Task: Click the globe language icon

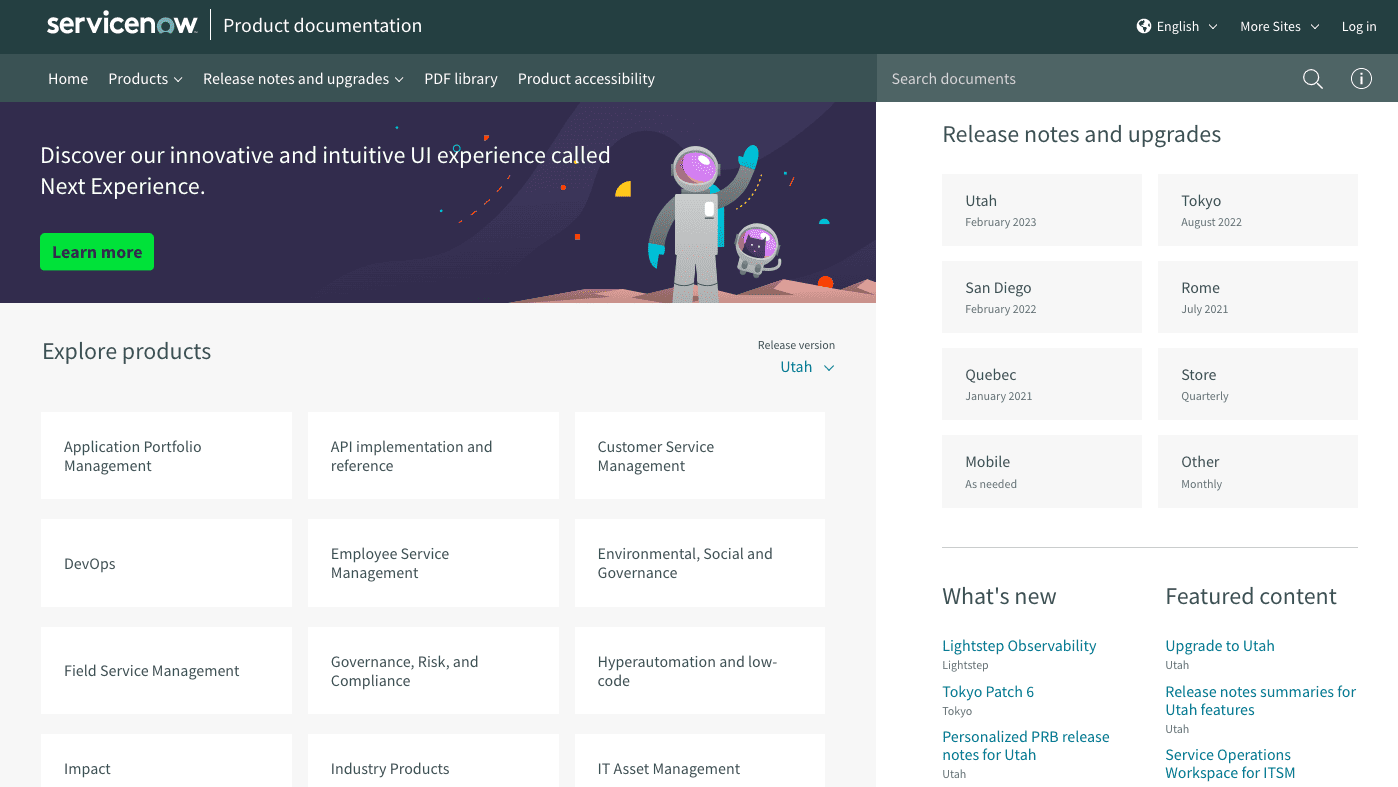Action: pyautogui.click(x=1144, y=26)
